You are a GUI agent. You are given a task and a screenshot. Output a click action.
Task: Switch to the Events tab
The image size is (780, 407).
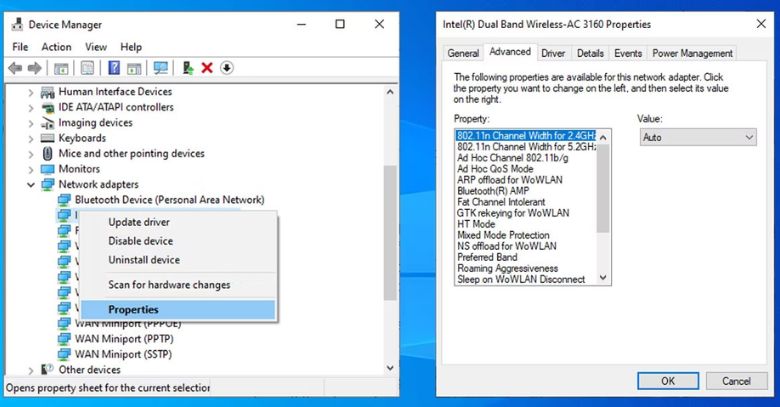pyautogui.click(x=628, y=53)
